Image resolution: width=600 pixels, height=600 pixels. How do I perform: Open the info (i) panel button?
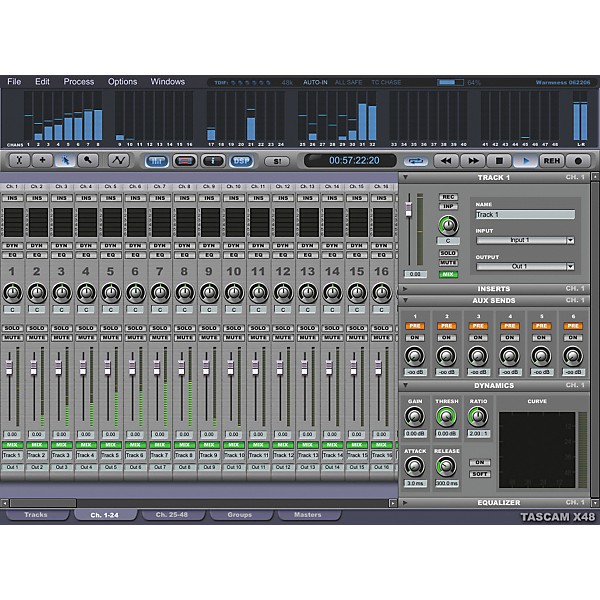coord(213,161)
